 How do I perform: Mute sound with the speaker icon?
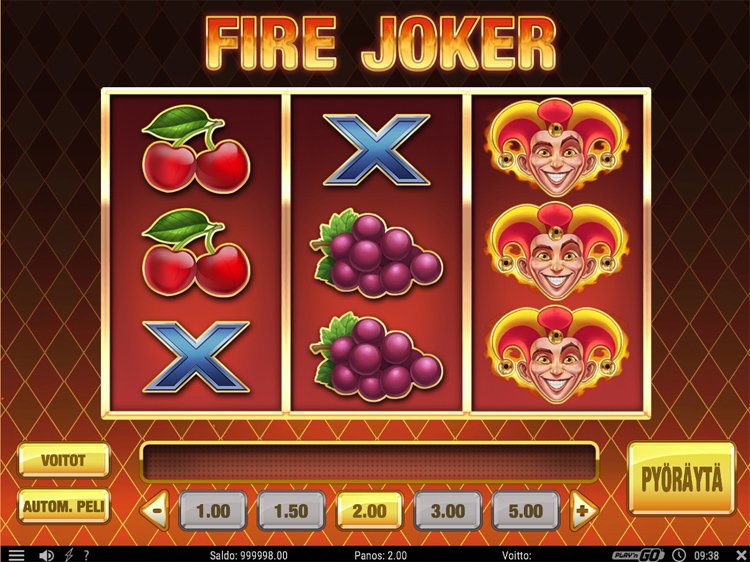click(x=46, y=555)
